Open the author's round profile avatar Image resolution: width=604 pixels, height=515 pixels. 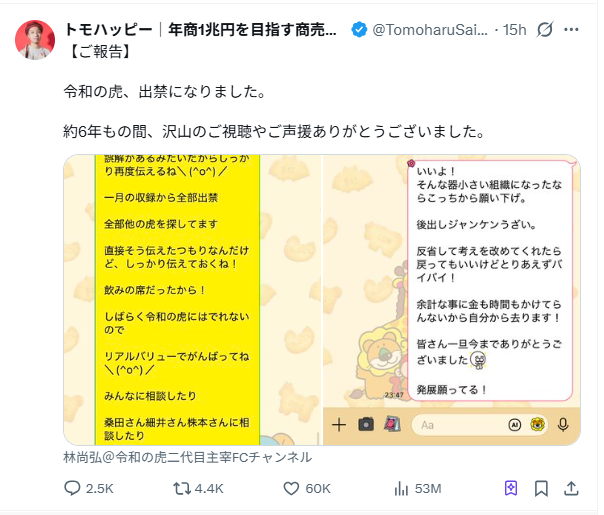[35, 40]
